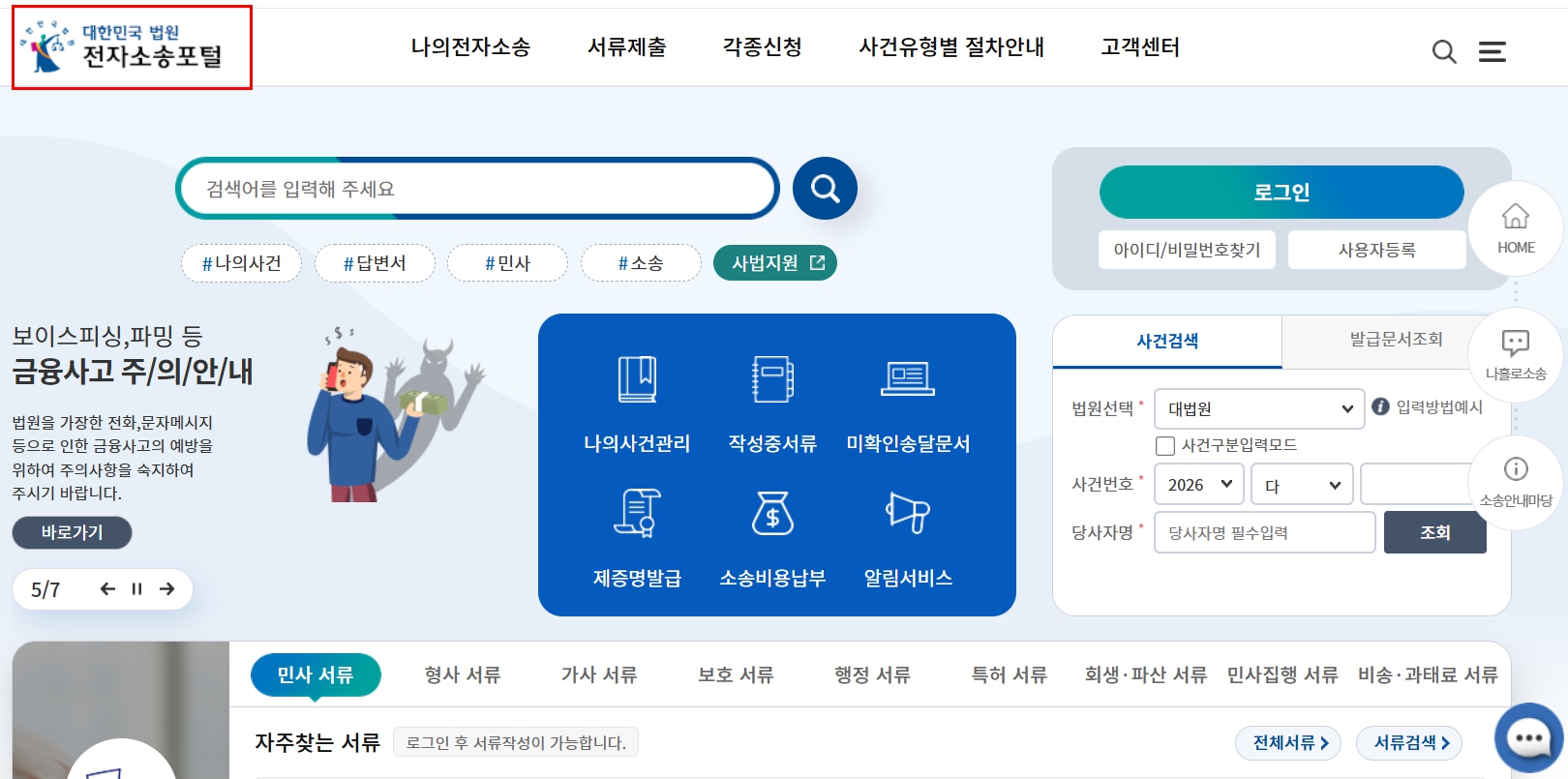The width and height of the screenshot is (1568, 779).
Task: Switch to the 사건검색 tab
Action: tap(1167, 341)
